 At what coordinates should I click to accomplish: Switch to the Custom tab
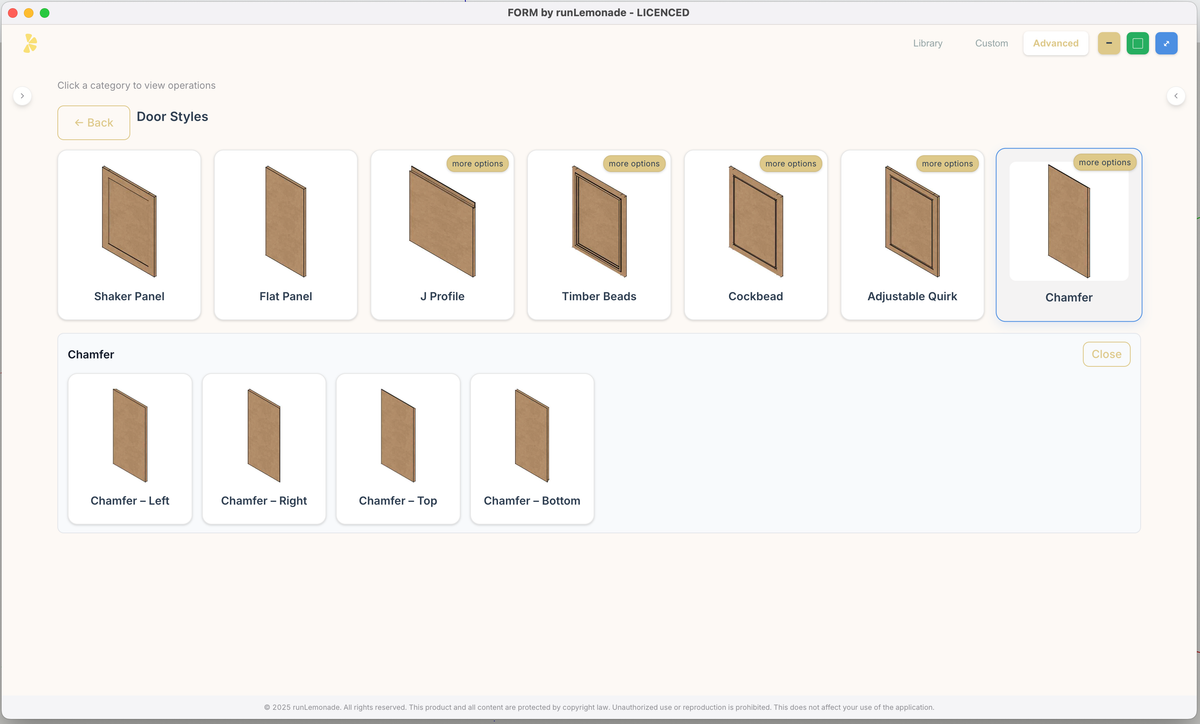point(991,43)
